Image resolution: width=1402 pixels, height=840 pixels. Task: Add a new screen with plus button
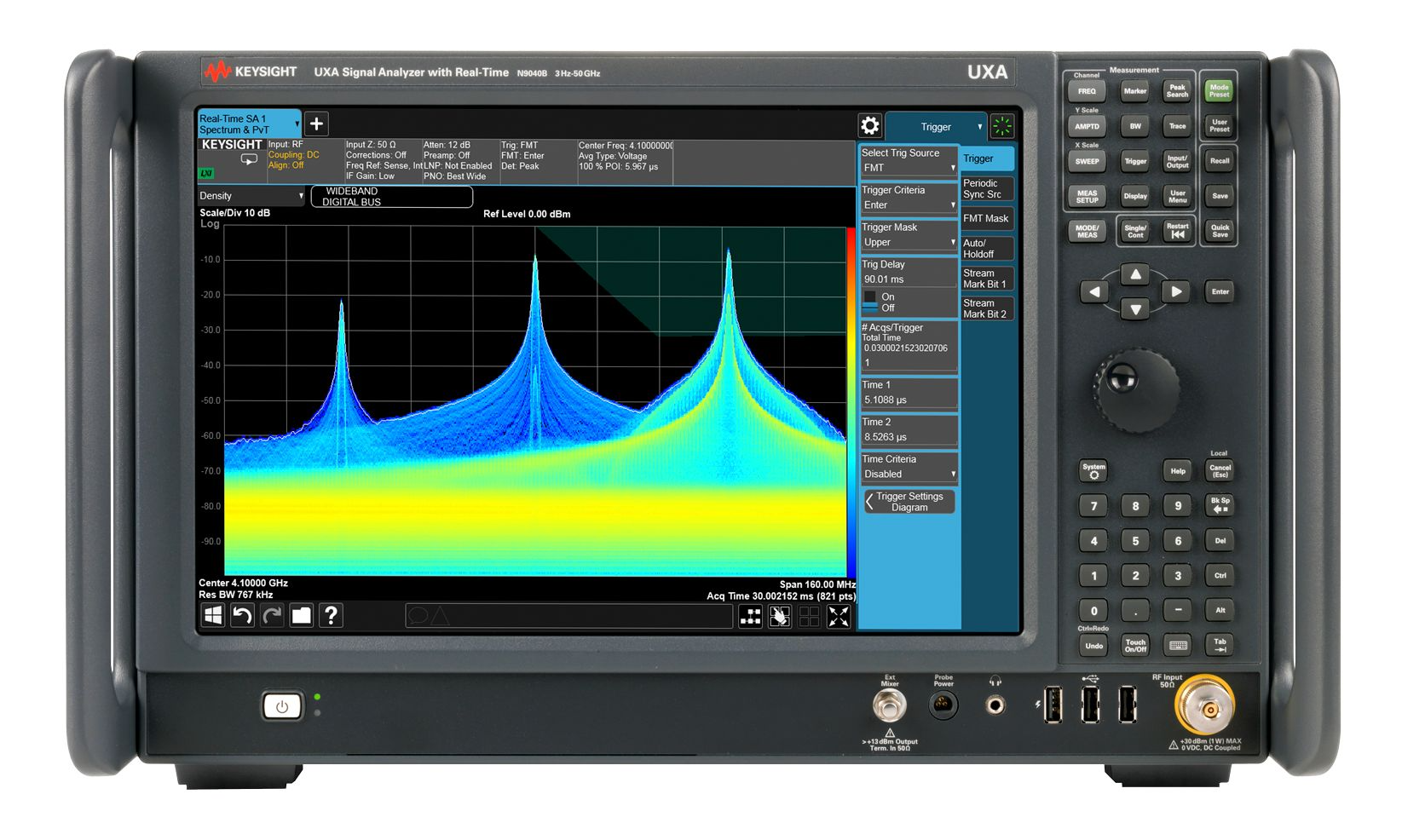point(316,124)
